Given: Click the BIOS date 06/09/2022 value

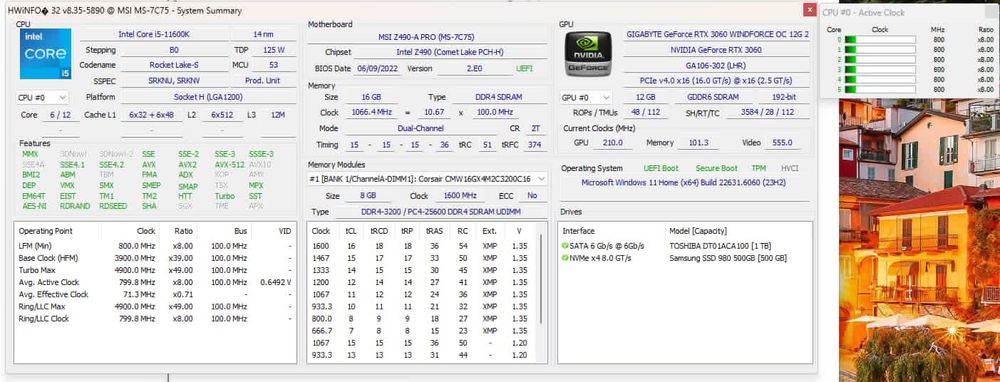Looking at the screenshot, I should pos(378,68).
